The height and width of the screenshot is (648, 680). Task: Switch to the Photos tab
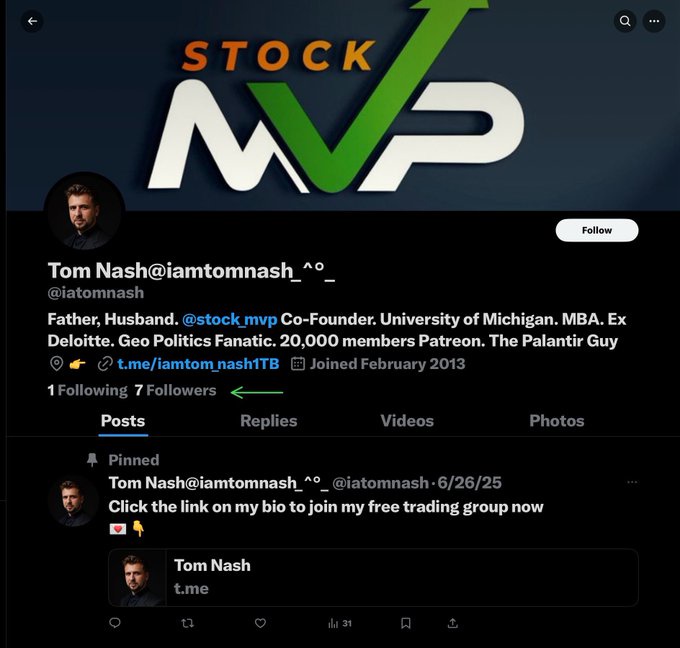pos(556,421)
